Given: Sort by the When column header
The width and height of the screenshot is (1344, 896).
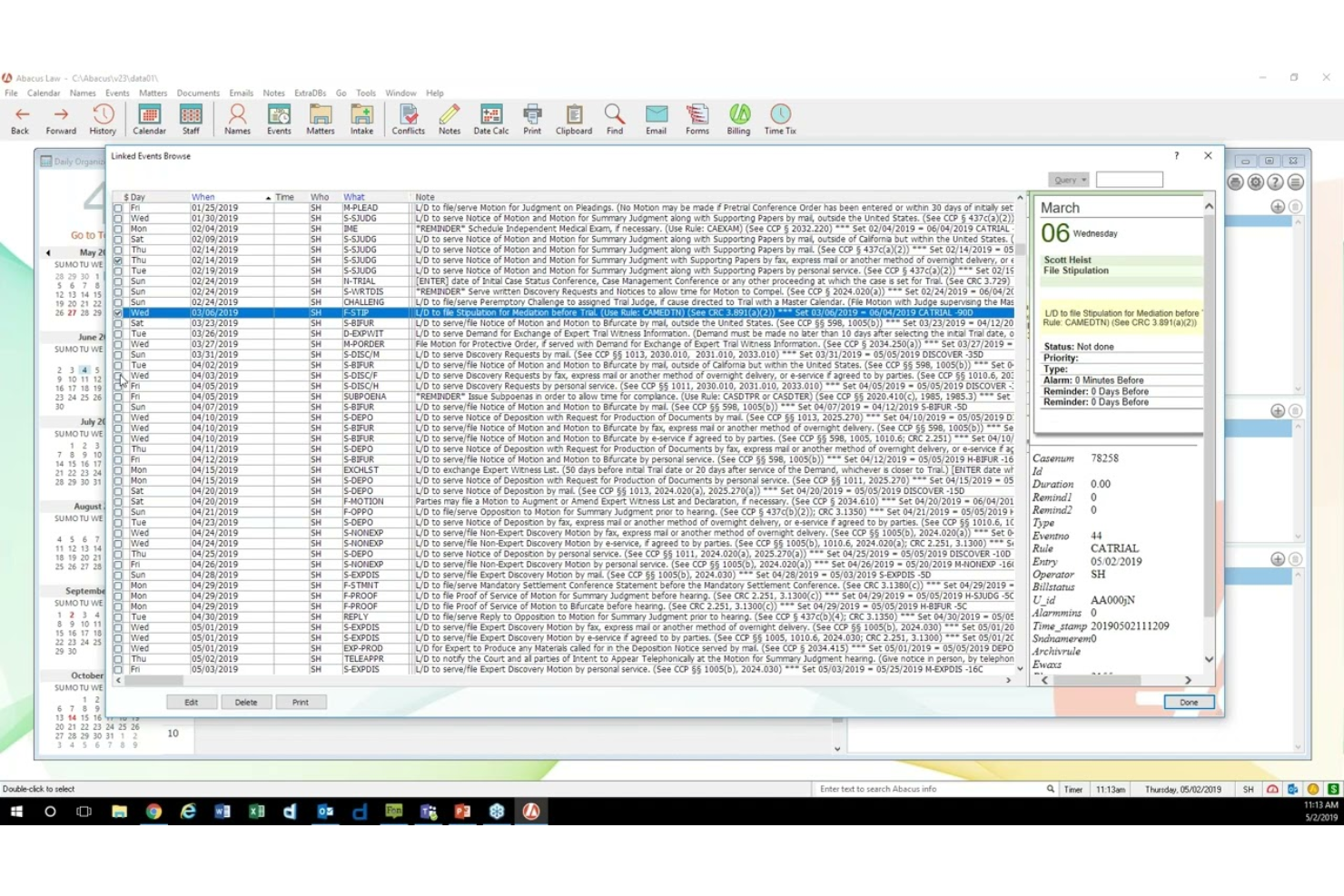Looking at the screenshot, I should coord(203,197).
